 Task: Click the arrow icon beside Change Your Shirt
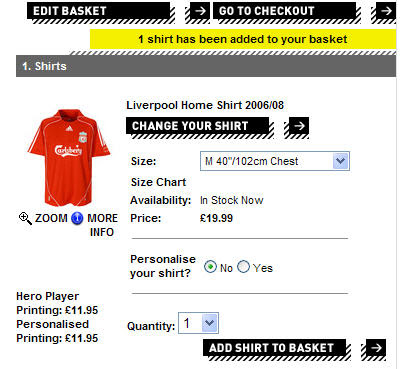[x=299, y=127]
